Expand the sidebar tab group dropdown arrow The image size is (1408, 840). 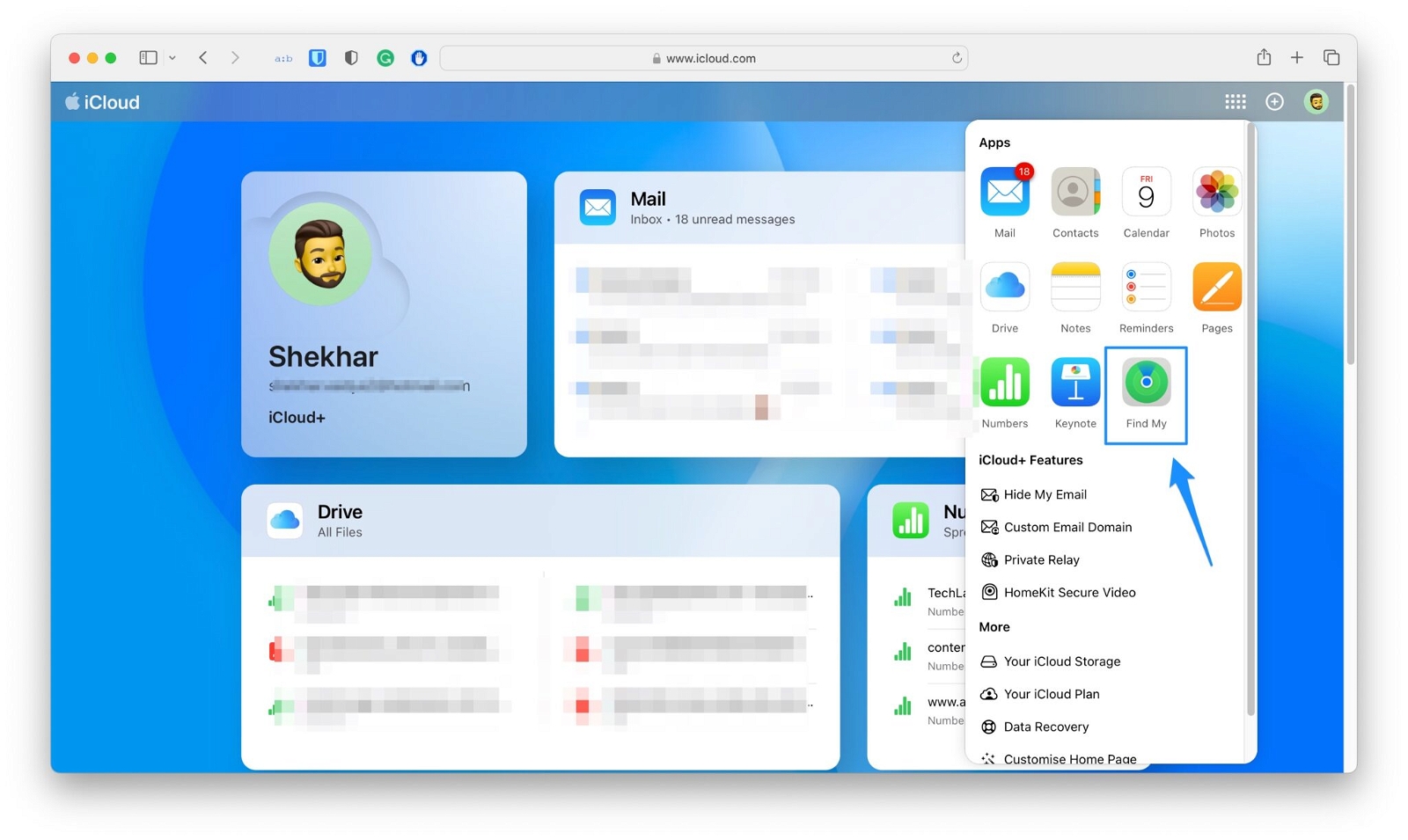coord(172,58)
